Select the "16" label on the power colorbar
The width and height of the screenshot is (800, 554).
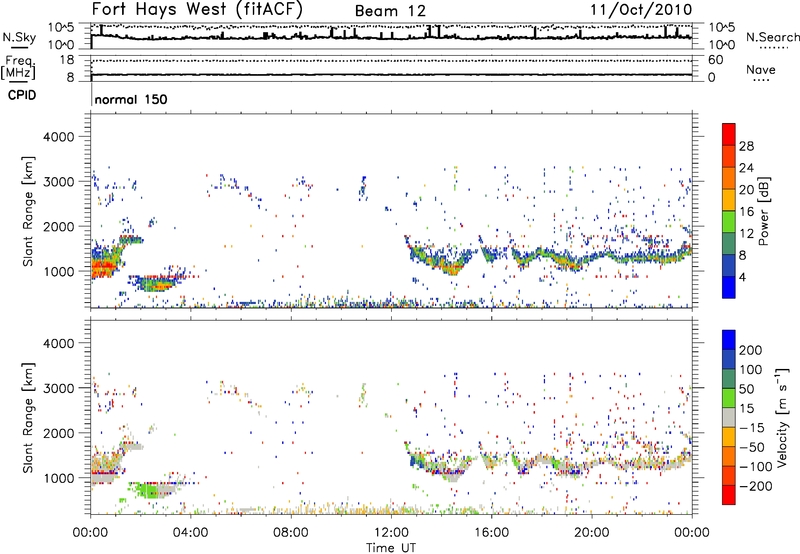pos(746,212)
